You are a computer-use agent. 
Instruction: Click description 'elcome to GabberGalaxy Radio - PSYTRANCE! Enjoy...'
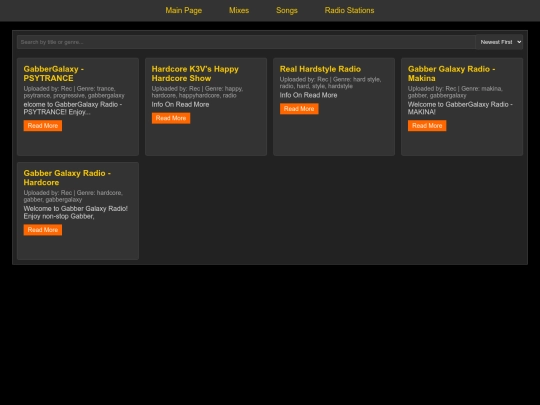pyautogui.click(x=73, y=108)
